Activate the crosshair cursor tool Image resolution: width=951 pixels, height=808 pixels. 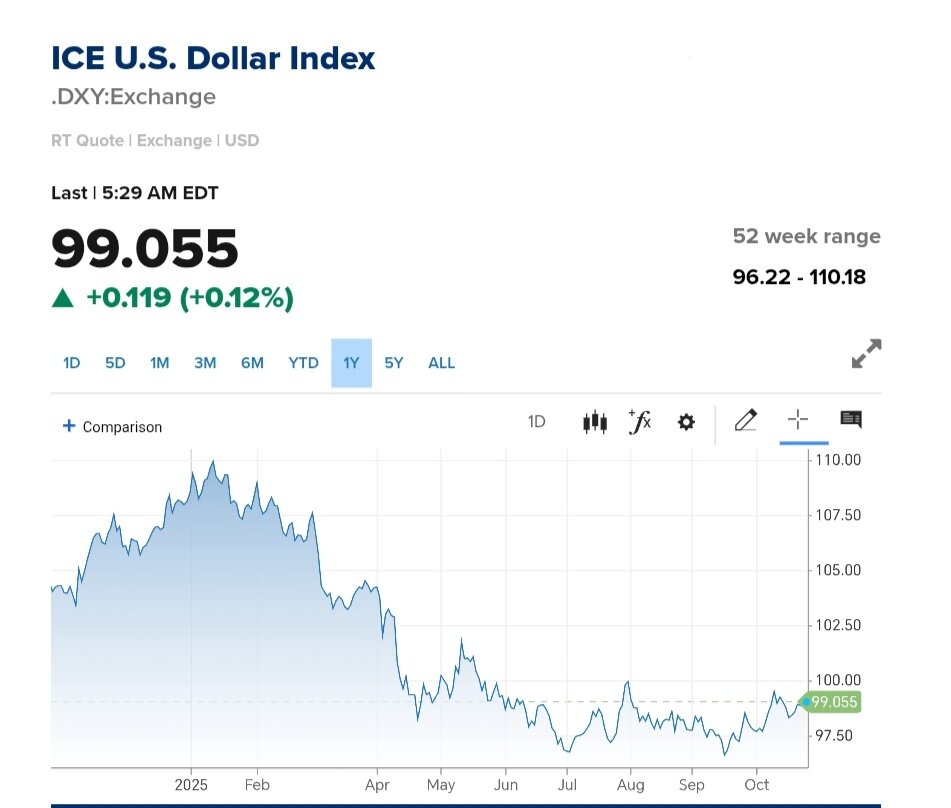tap(797, 420)
